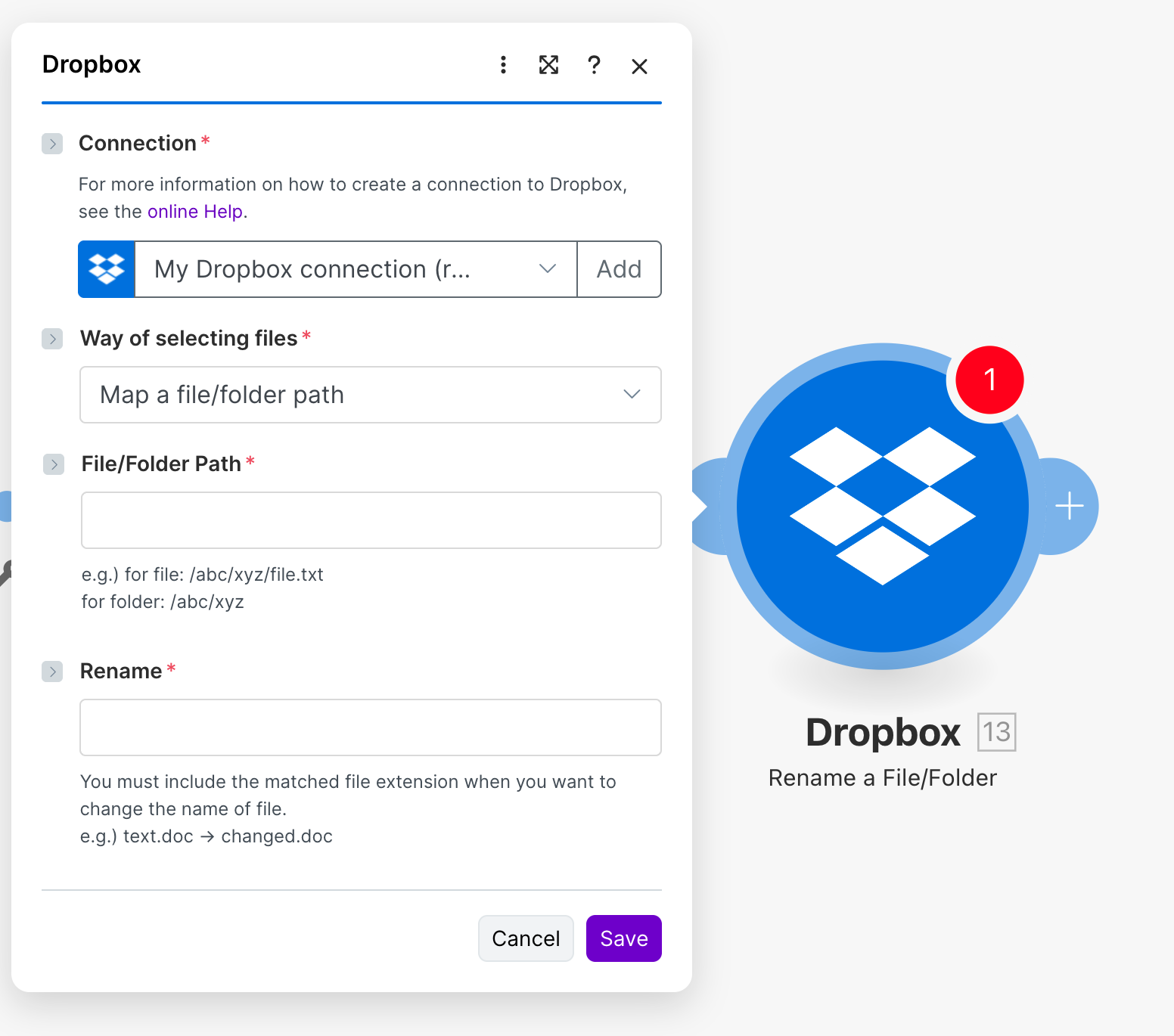The width and height of the screenshot is (1174, 1036).
Task: Open the three-dot options menu
Action: 503,65
